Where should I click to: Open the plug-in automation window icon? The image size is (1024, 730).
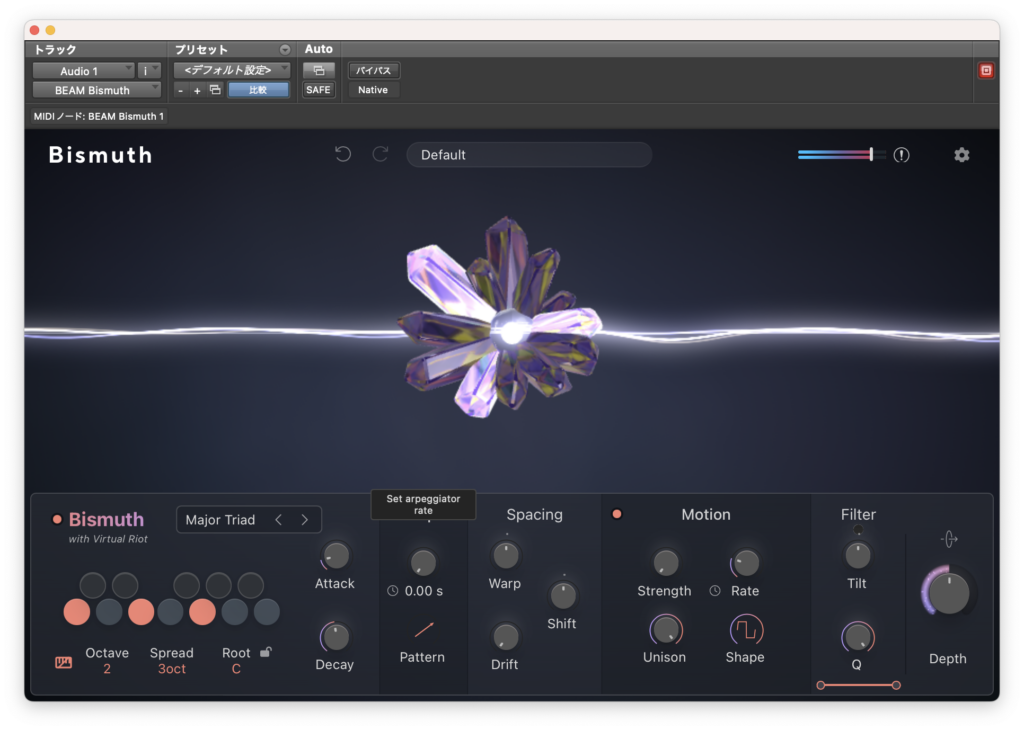319,71
